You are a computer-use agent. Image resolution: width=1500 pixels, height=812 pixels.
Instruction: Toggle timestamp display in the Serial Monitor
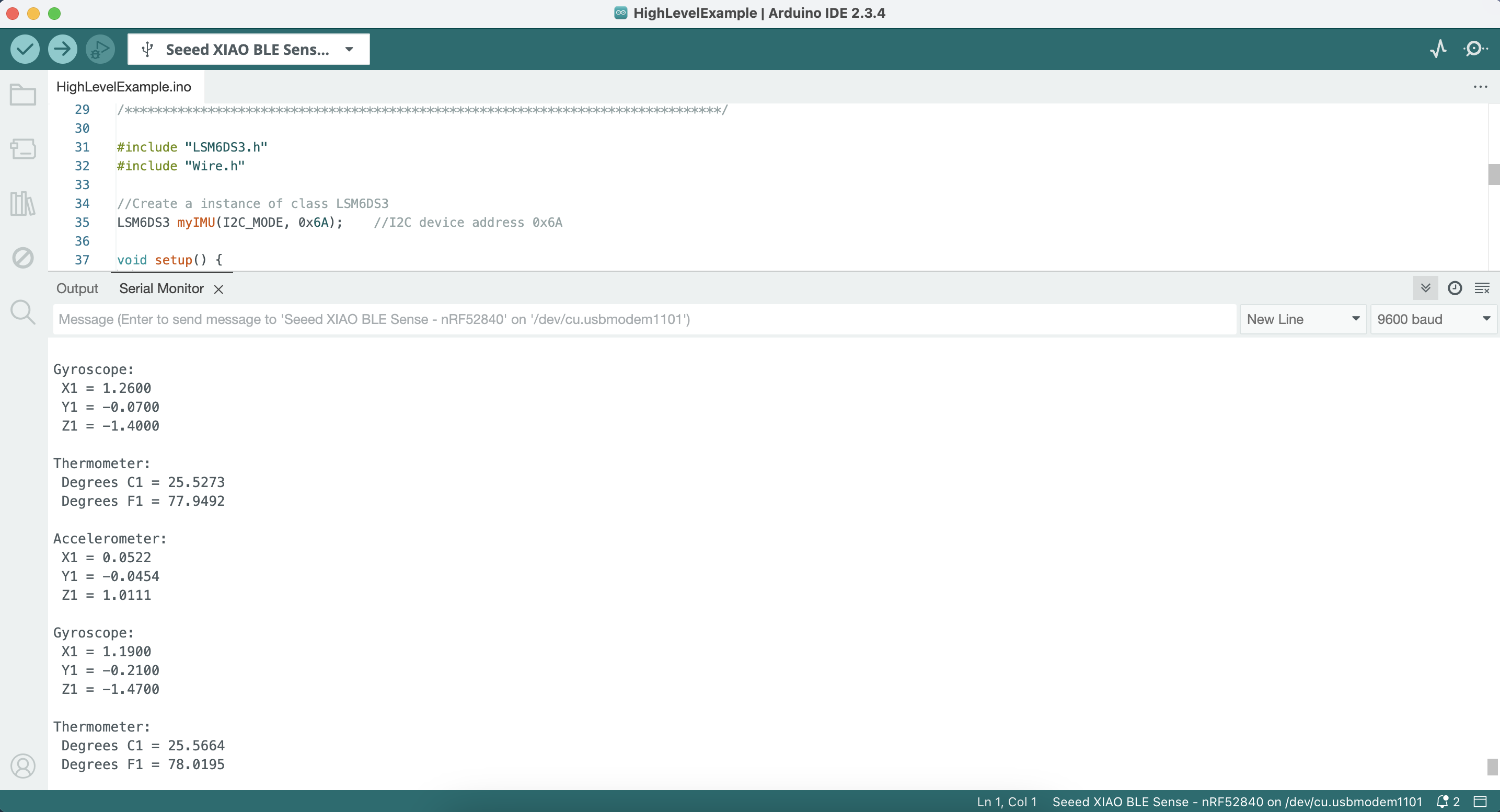click(1455, 288)
